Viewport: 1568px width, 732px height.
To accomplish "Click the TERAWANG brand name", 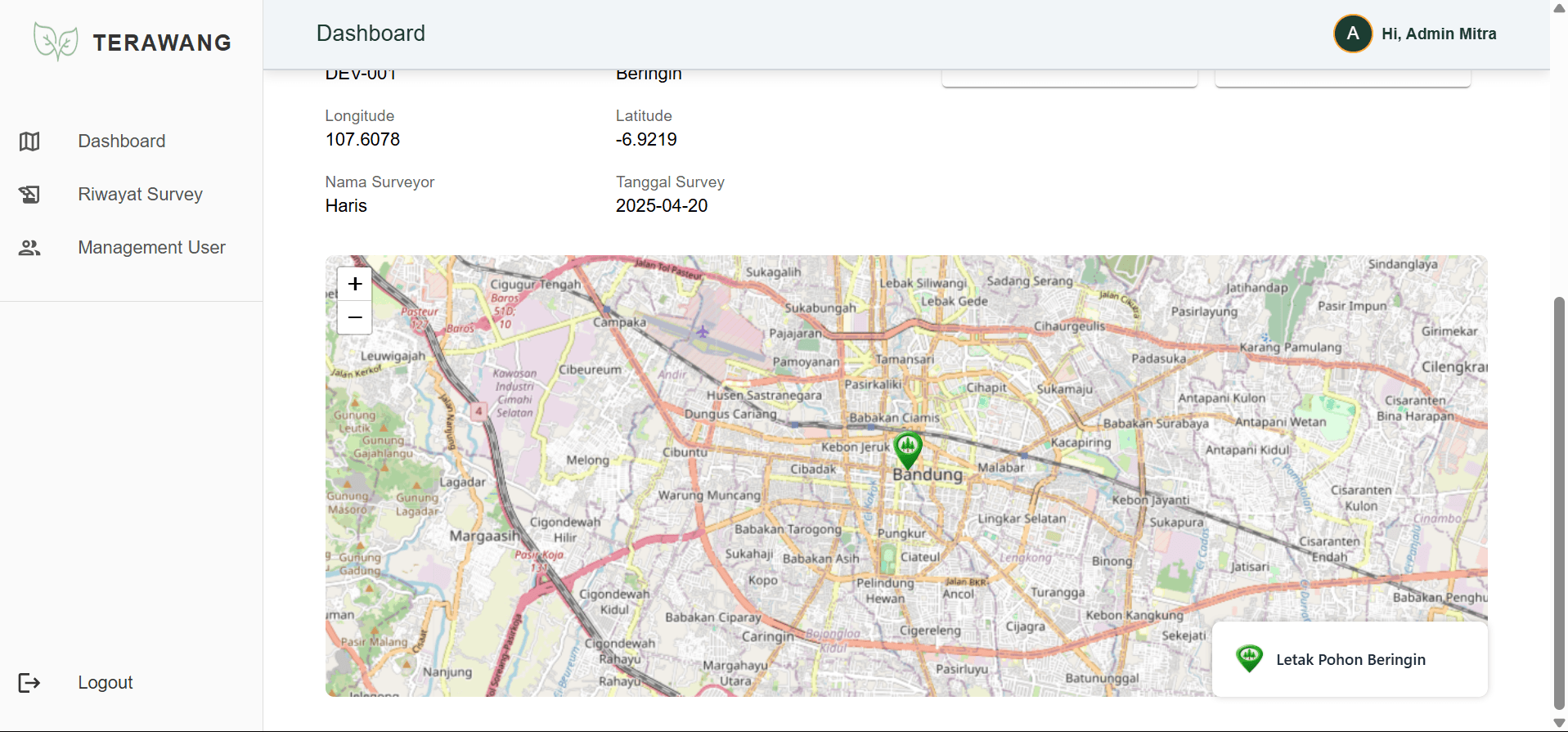I will point(162,43).
